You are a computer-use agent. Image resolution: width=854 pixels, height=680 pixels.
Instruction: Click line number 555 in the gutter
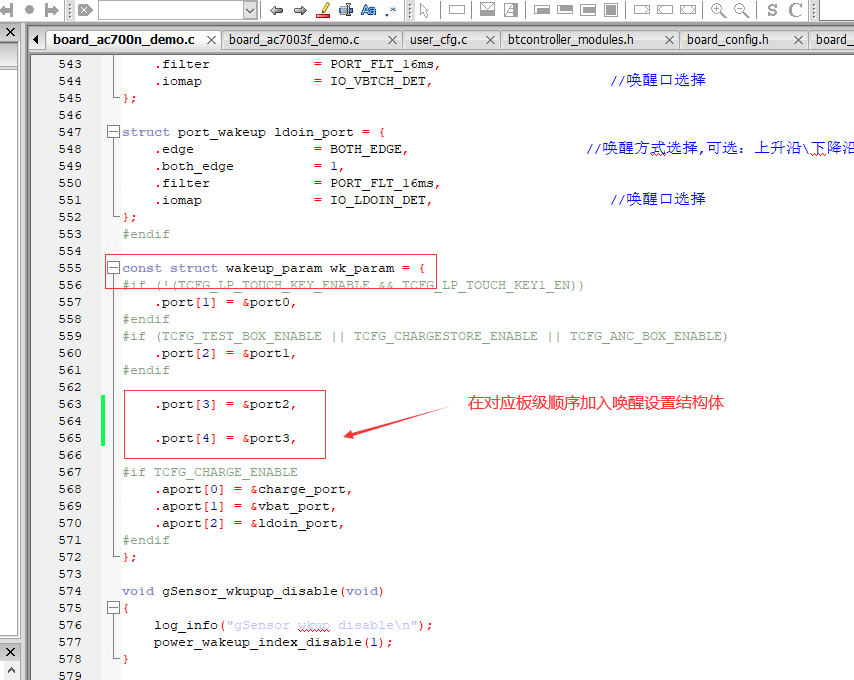point(70,268)
